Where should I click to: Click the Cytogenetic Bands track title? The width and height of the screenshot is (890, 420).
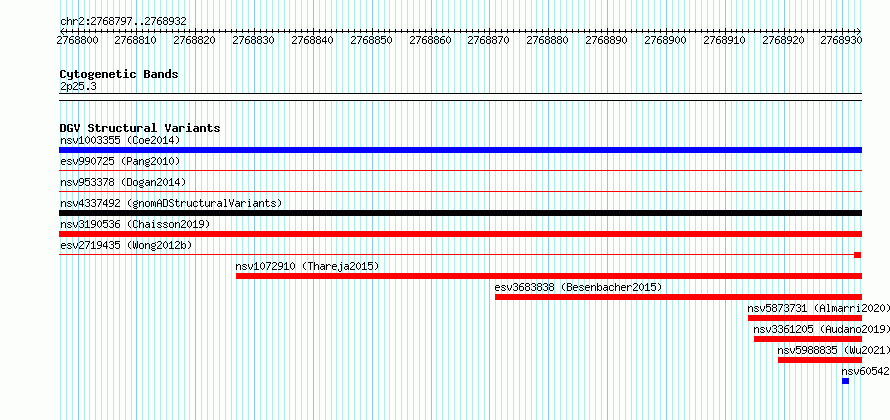click(119, 74)
